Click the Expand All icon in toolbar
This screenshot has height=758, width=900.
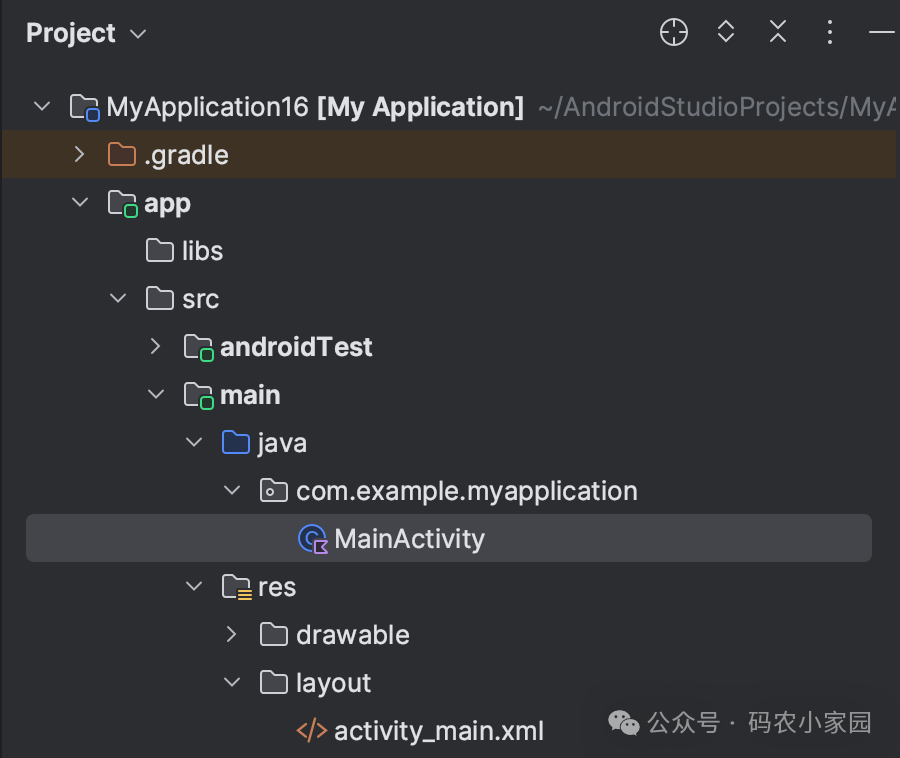point(725,32)
